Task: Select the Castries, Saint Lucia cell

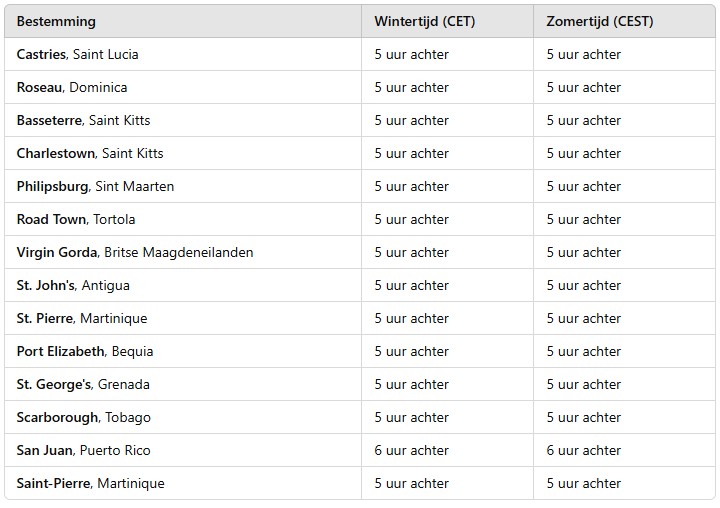Action: coord(78,54)
